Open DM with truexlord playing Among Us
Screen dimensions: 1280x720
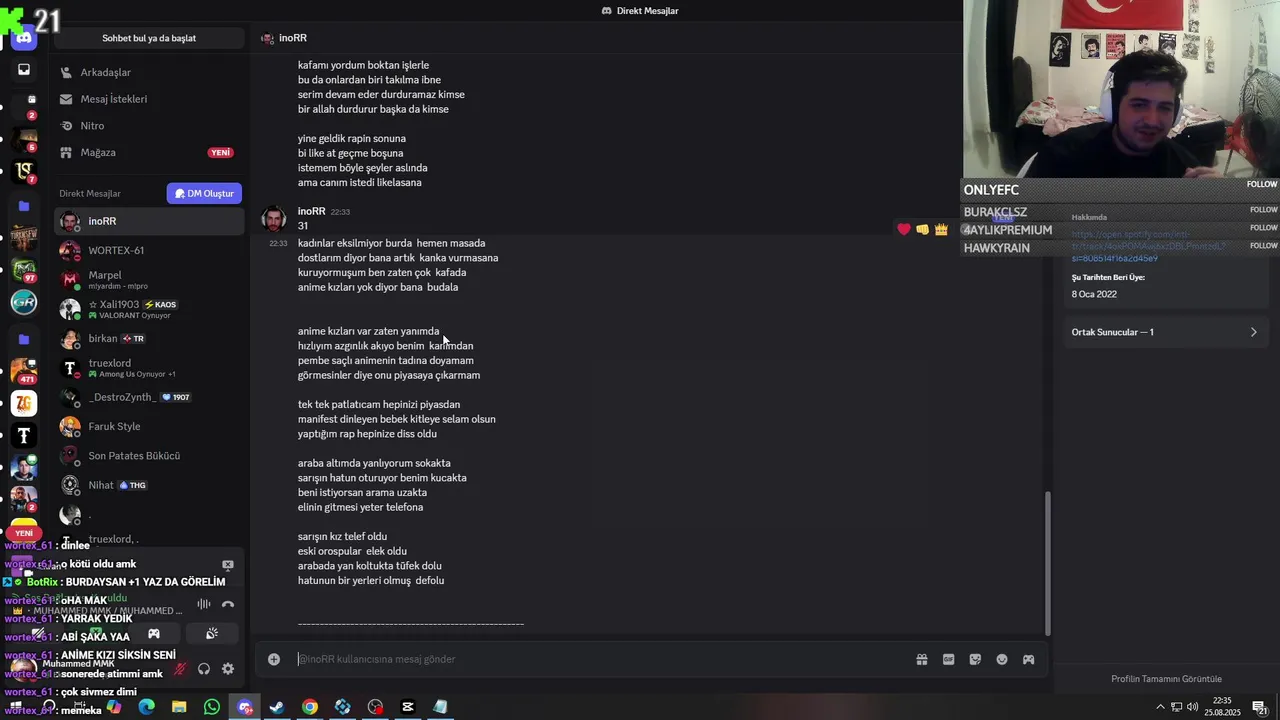pyautogui.click(x=150, y=368)
